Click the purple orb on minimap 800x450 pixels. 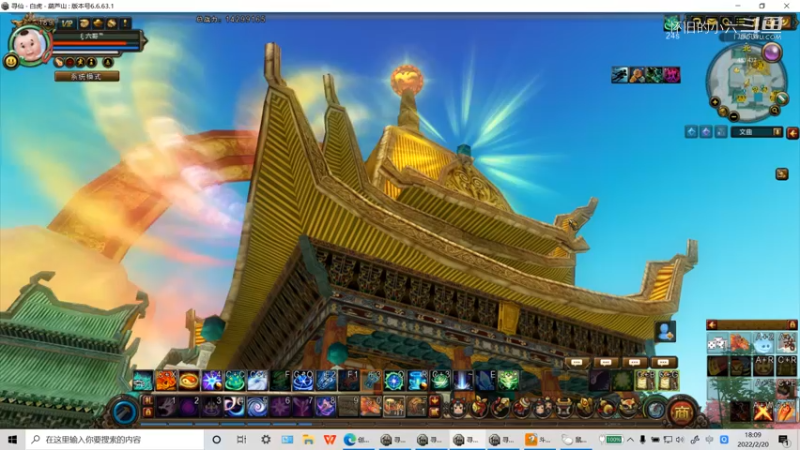[x=771, y=53]
